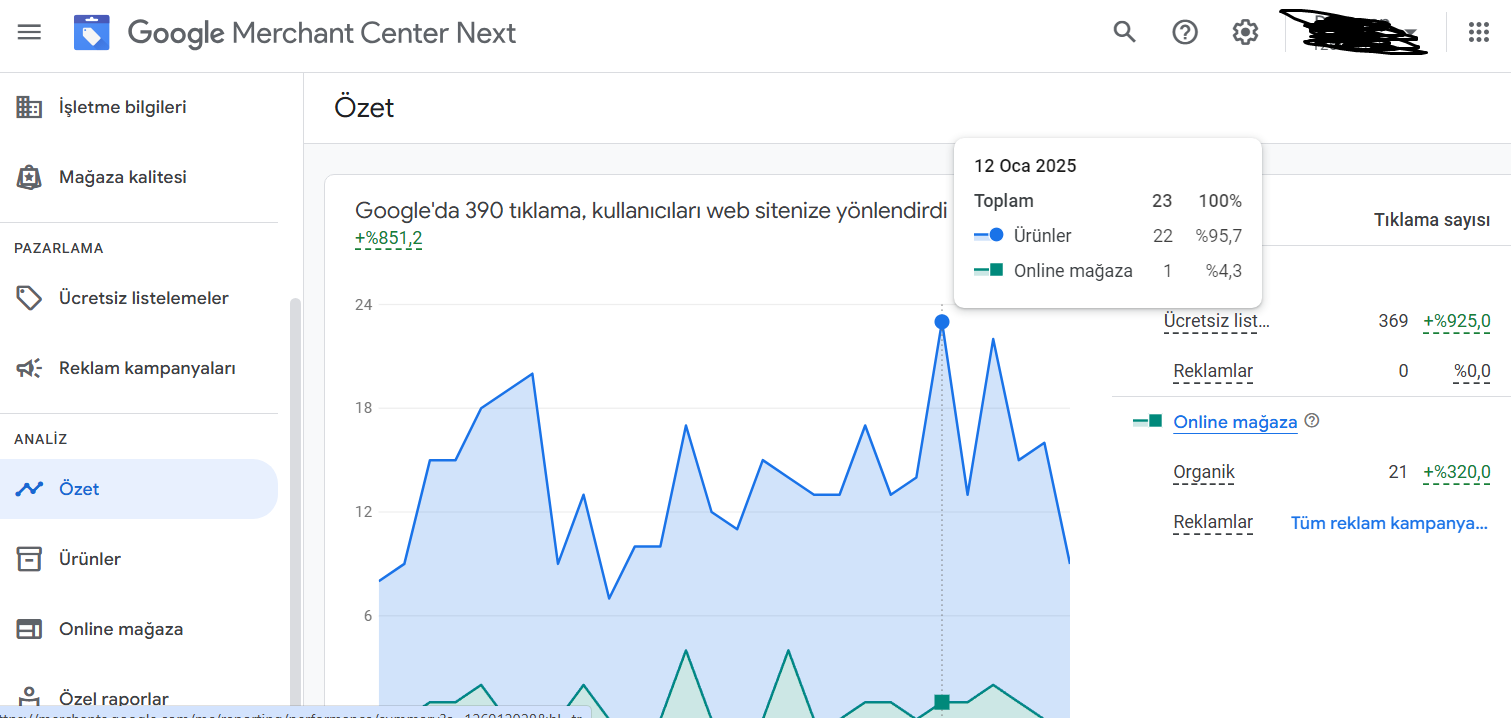The image size is (1511, 718).
Task: Click the Toplam tooltip row
Action: click(1108, 201)
